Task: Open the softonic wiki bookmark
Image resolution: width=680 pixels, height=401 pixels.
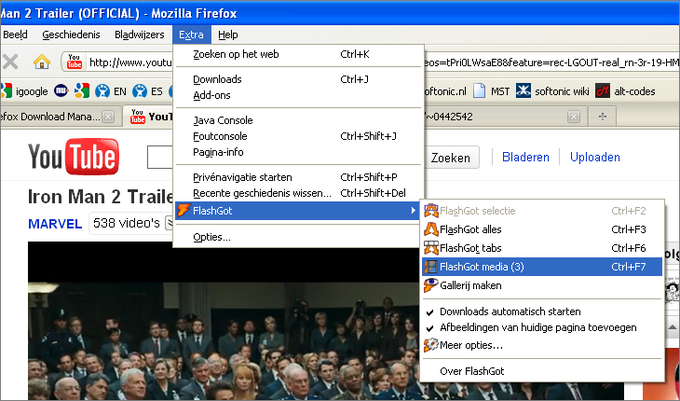Action: (x=552, y=91)
